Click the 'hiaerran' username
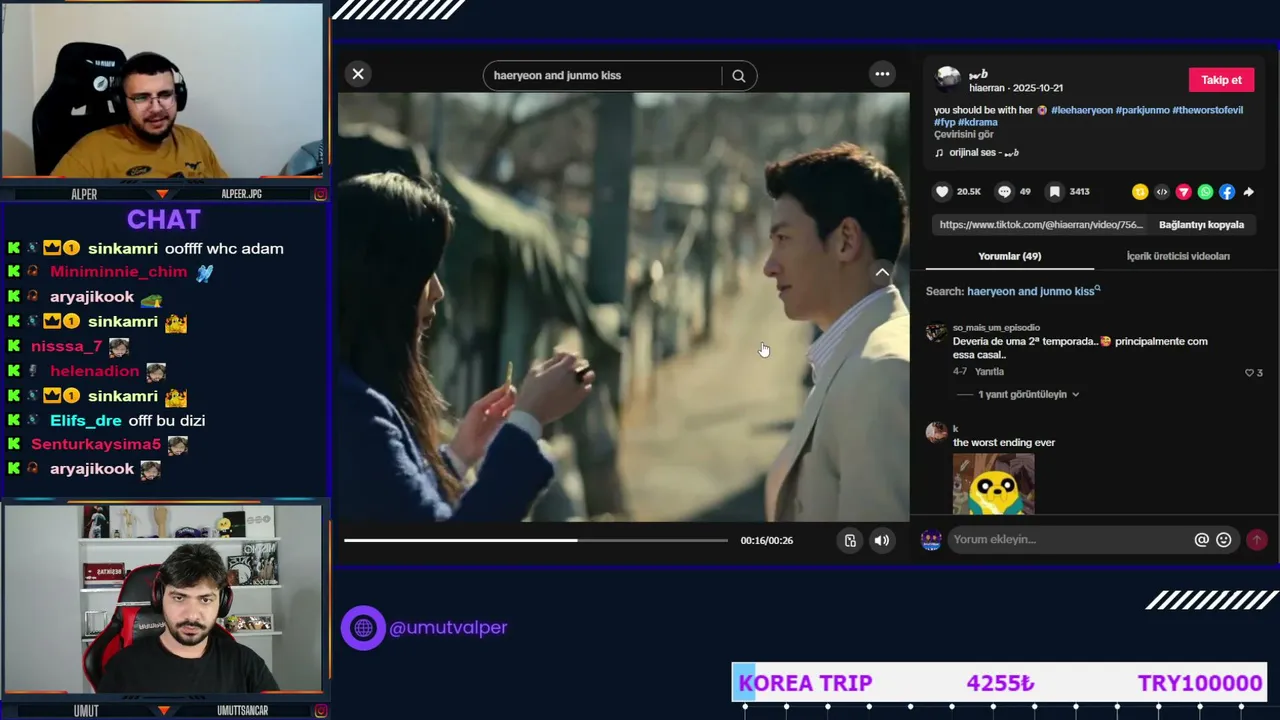 (986, 88)
